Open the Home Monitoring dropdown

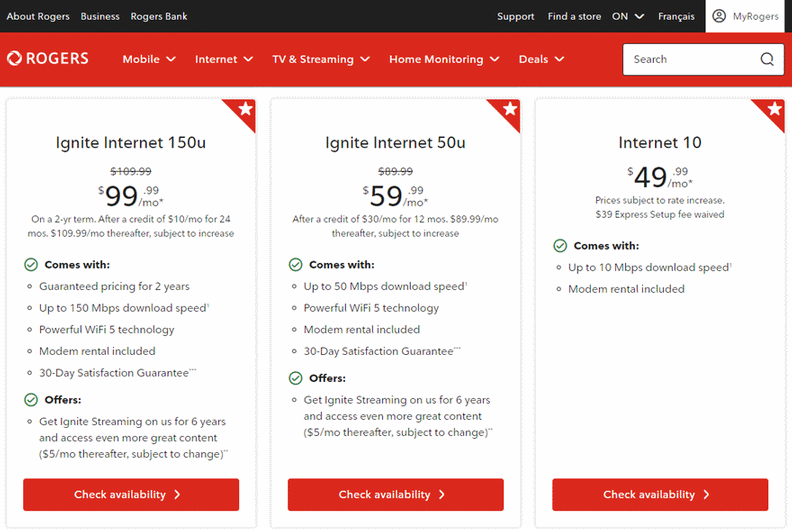(x=444, y=59)
